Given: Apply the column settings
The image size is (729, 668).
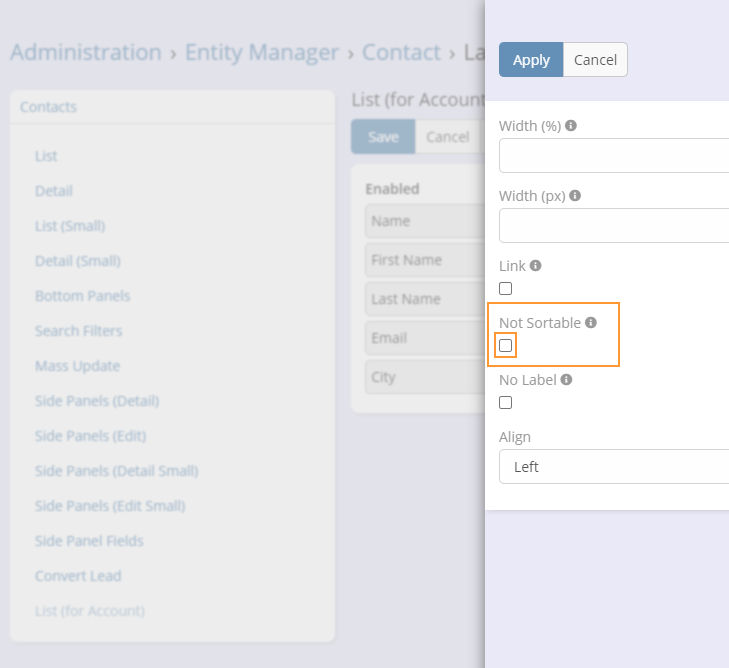Looking at the screenshot, I should (531, 60).
